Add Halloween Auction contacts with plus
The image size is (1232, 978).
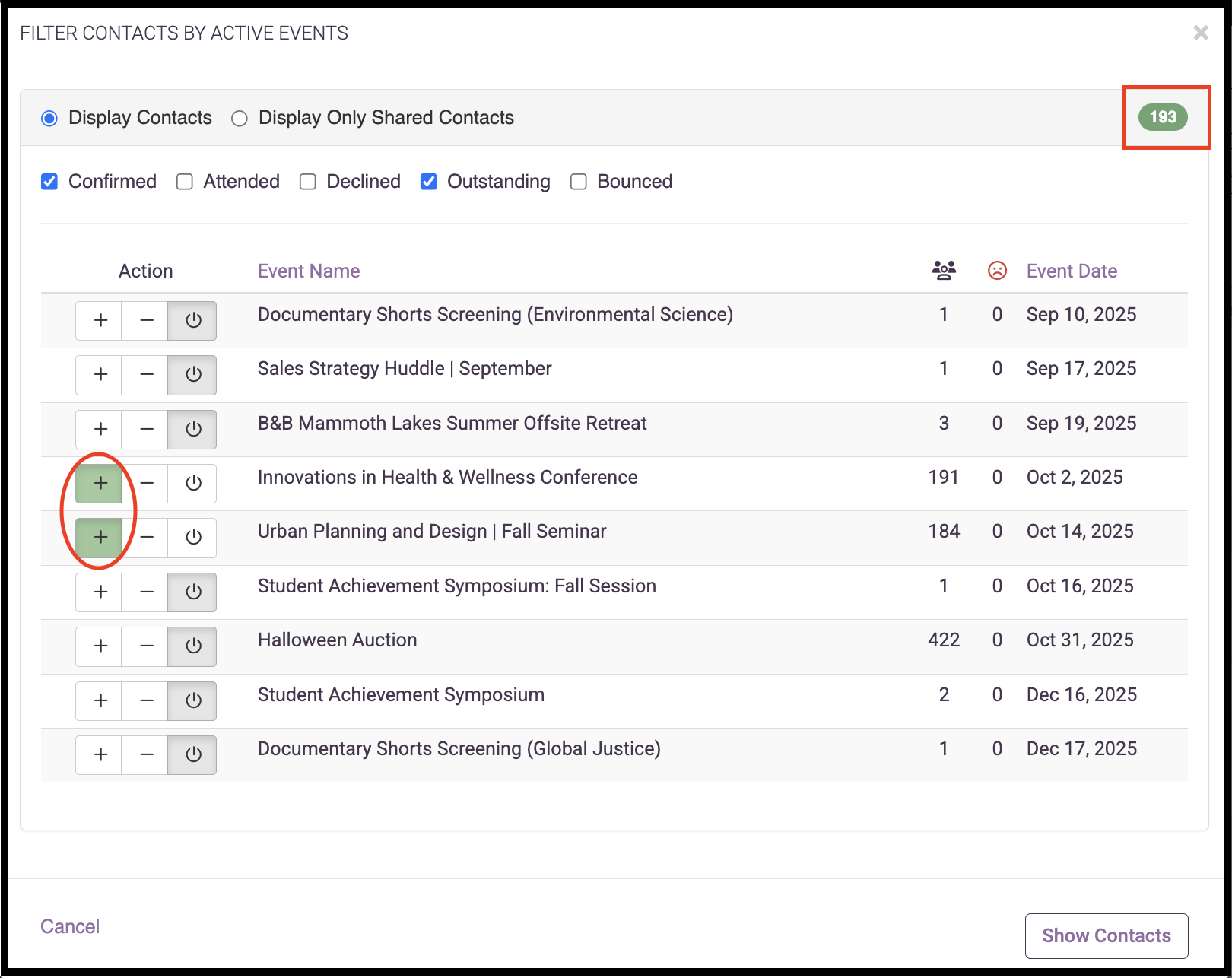[x=100, y=646]
